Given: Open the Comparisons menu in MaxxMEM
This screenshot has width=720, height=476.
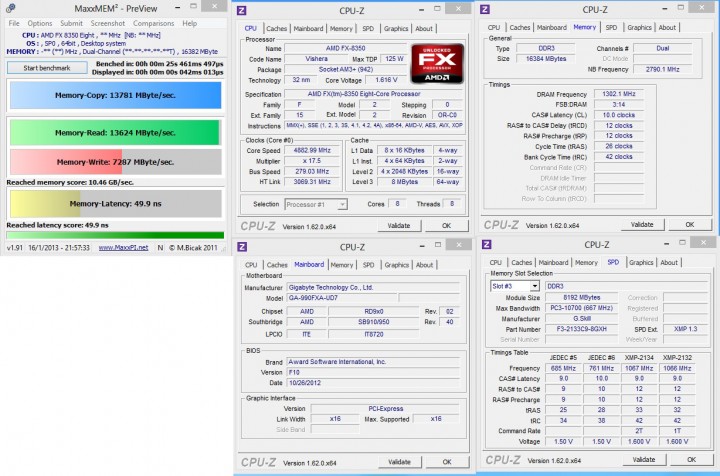Looking at the screenshot, I should pos(153,23).
